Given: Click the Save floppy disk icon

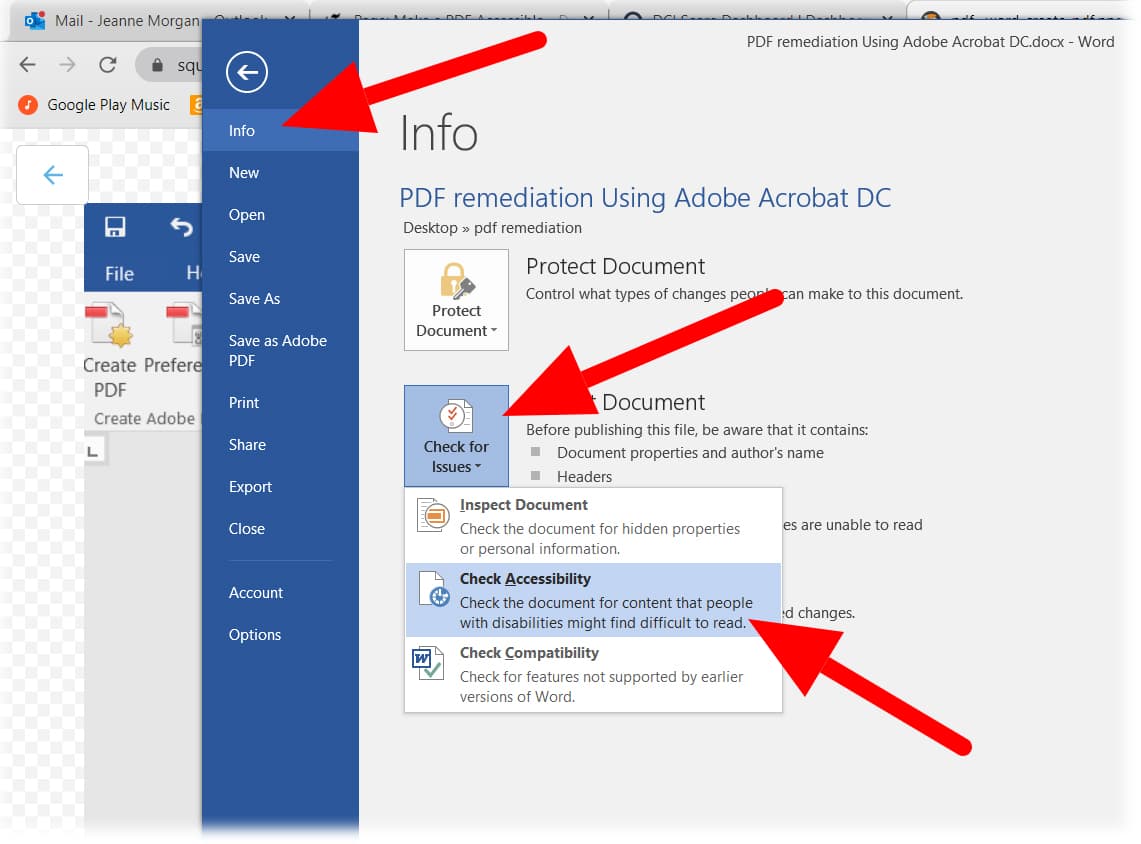Looking at the screenshot, I should point(115,228).
